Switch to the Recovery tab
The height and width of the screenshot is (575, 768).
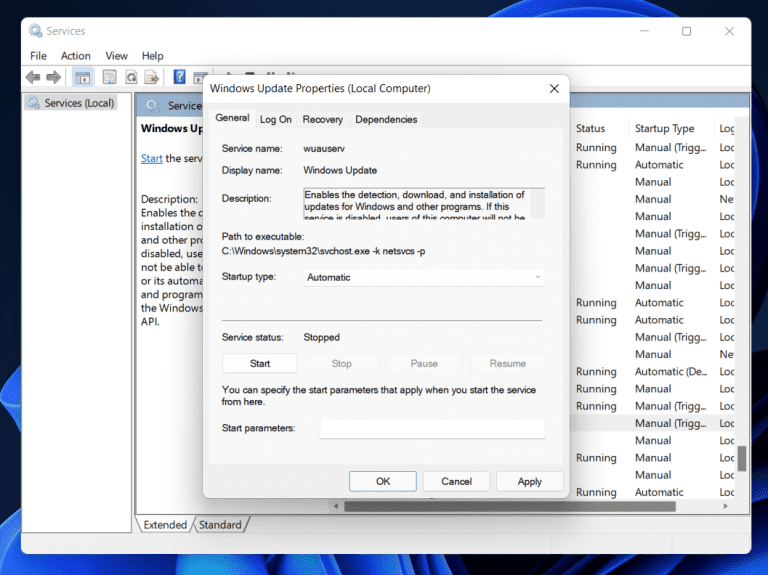[x=322, y=120]
